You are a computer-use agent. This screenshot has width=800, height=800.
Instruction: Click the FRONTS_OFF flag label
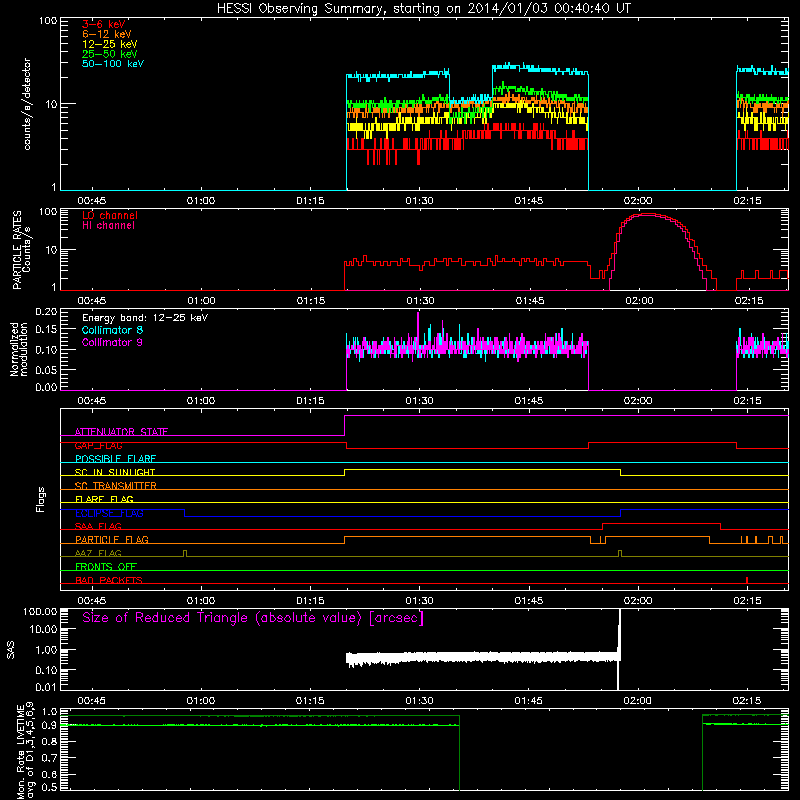pos(106,566)
